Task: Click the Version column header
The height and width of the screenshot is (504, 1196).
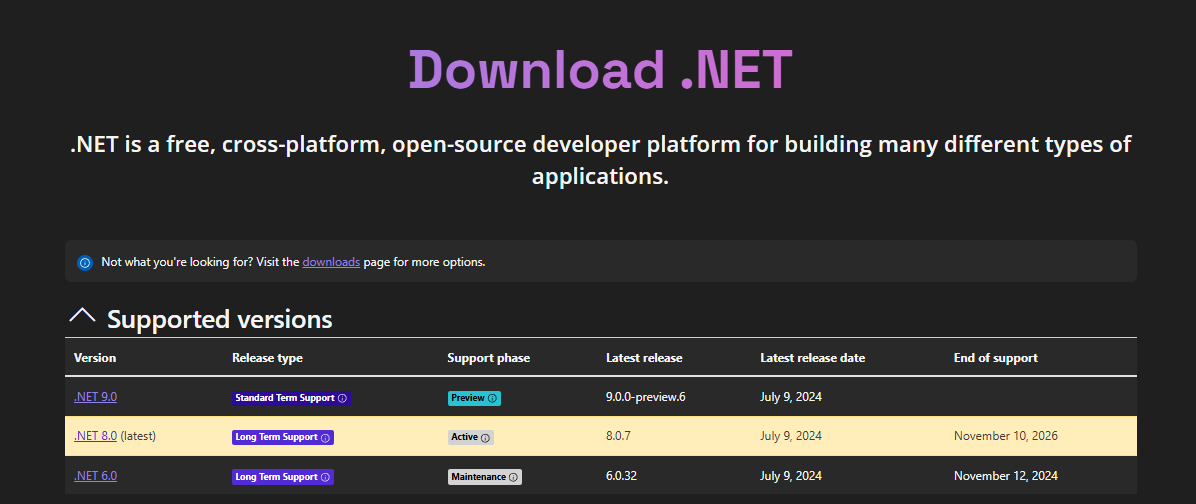Action: coord(95,358)
